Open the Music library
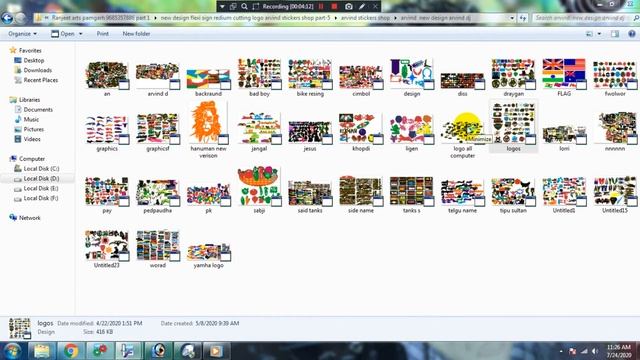Screen dimensions: 640x360 [x=31, y=120]
